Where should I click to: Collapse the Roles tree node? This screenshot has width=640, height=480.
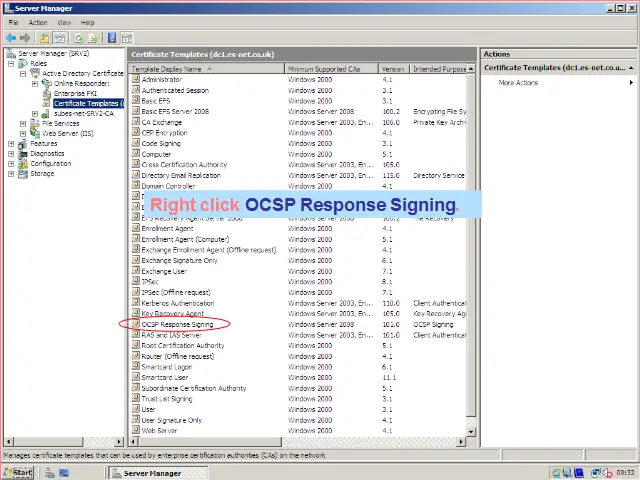point(11,64)
